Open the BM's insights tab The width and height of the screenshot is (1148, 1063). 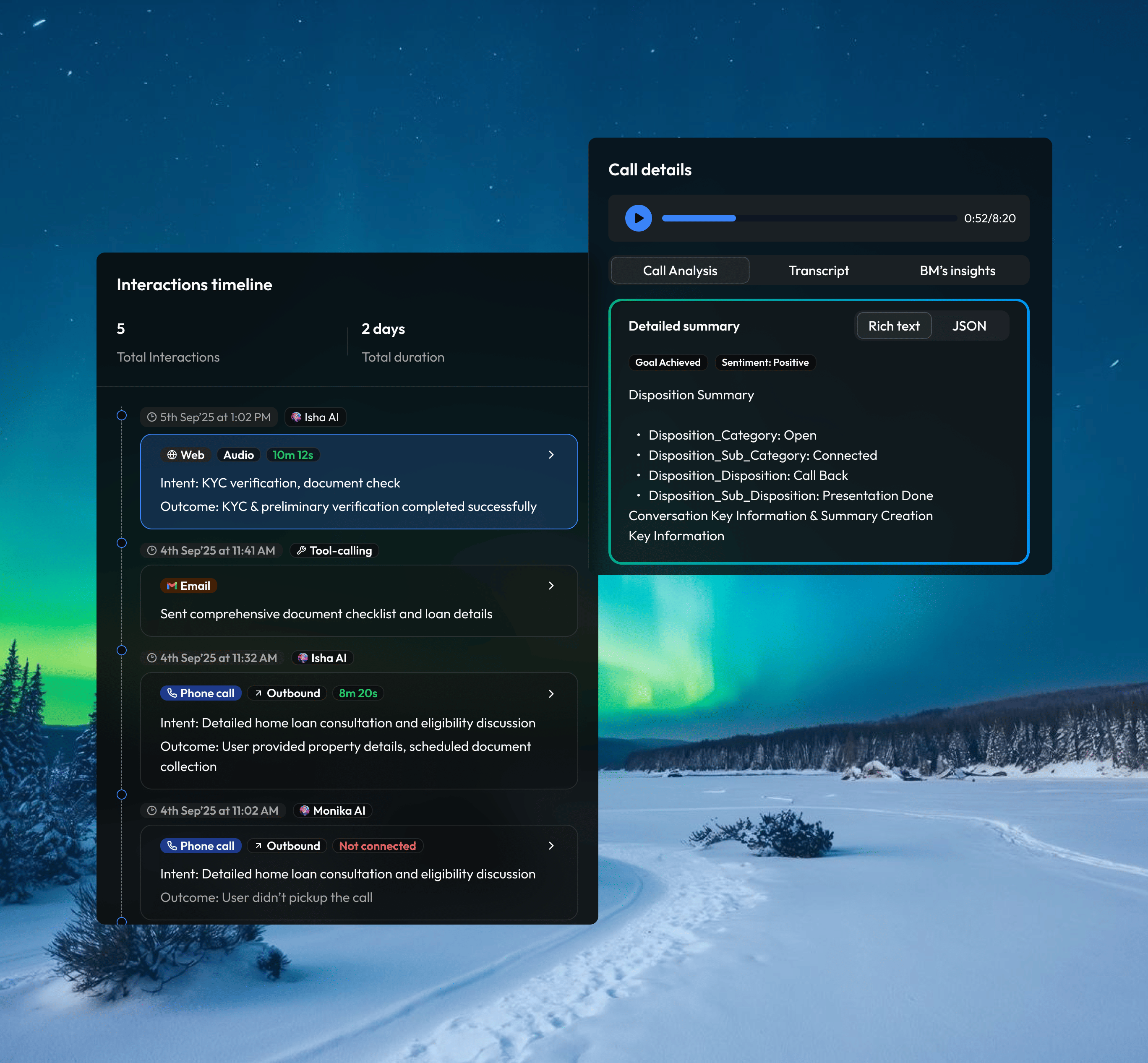click(x=957, y=270)
